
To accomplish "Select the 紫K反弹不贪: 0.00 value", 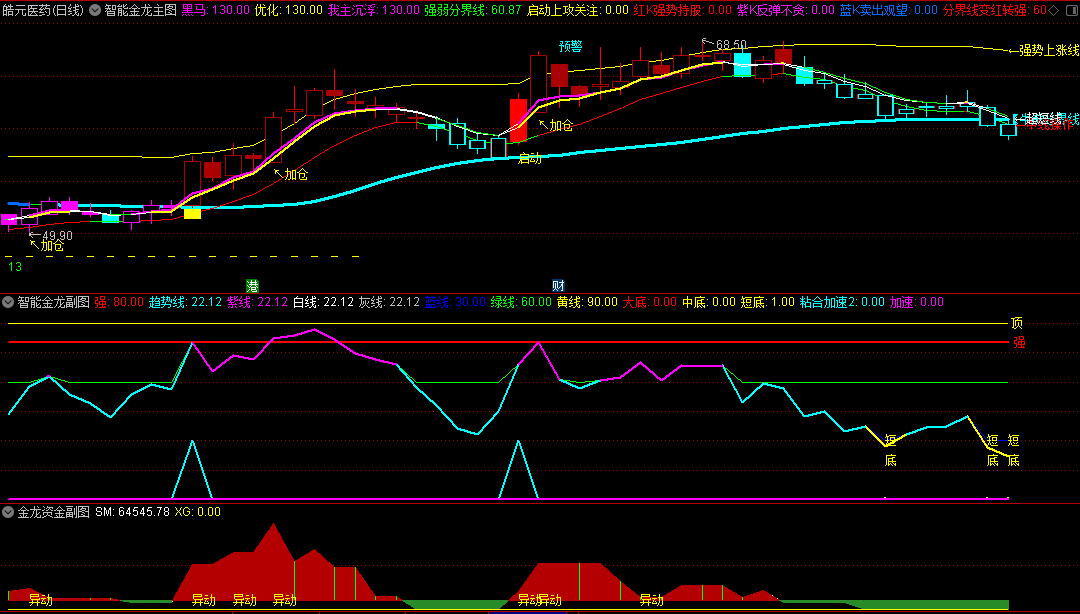I will tap(786, 10).
